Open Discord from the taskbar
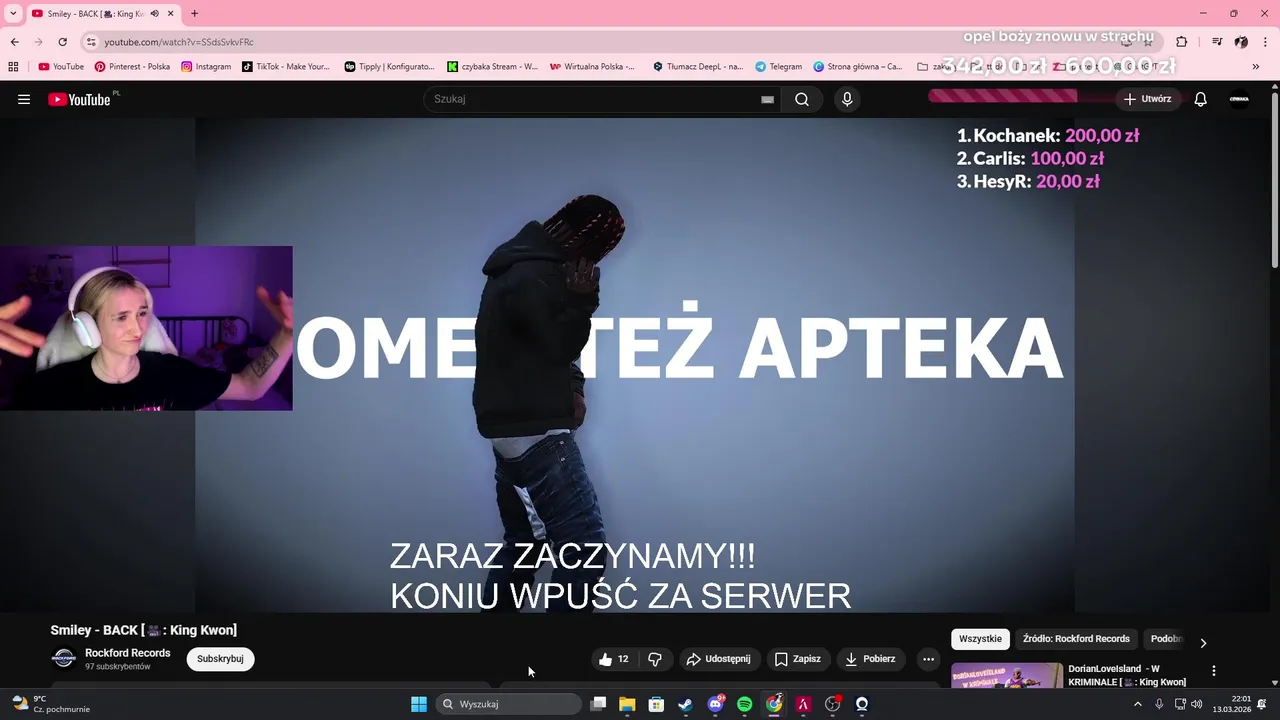1280x720 pixels. point(715,704)
